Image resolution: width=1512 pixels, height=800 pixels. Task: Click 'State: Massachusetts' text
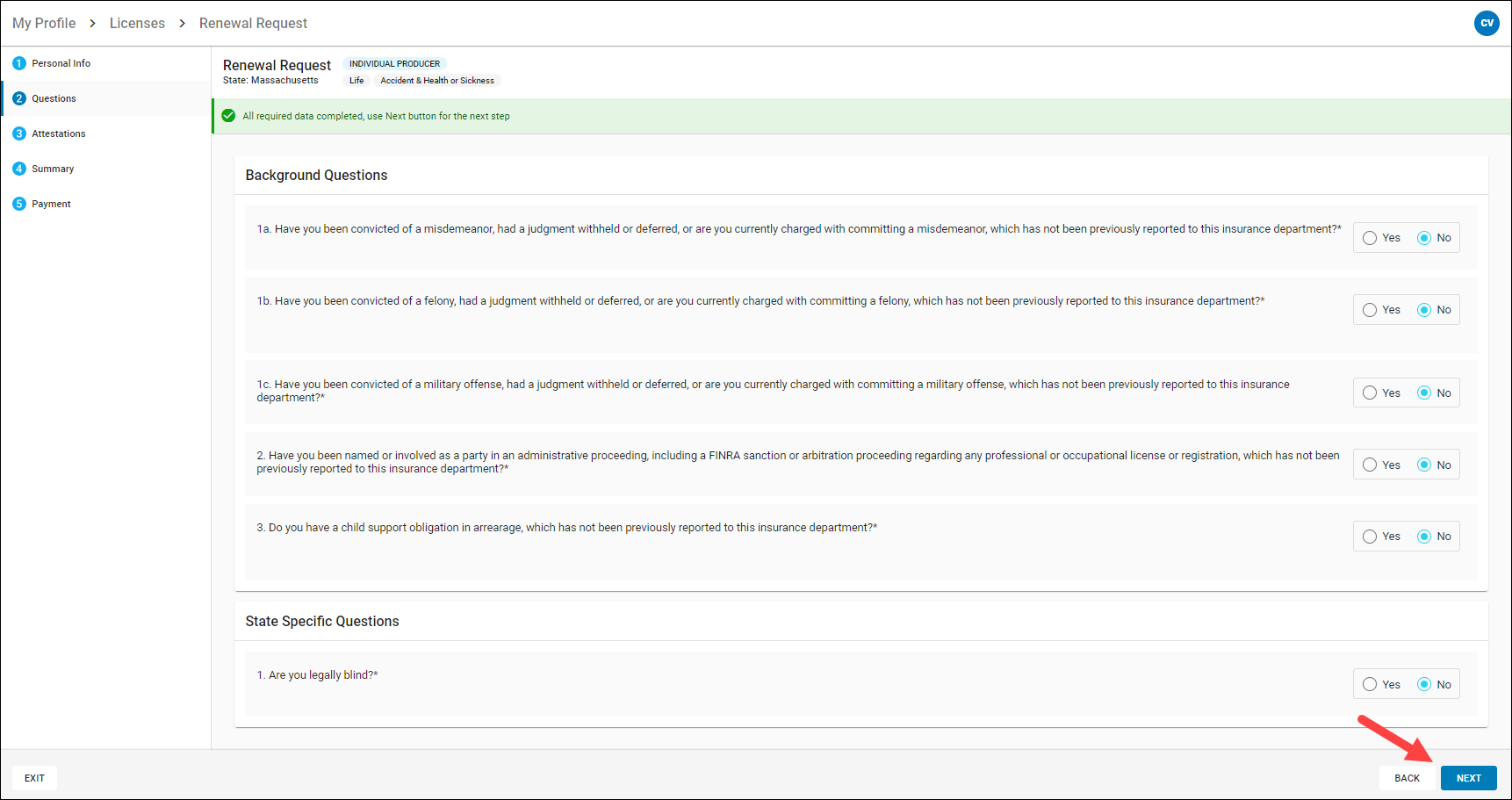click(x=270, y=80)
